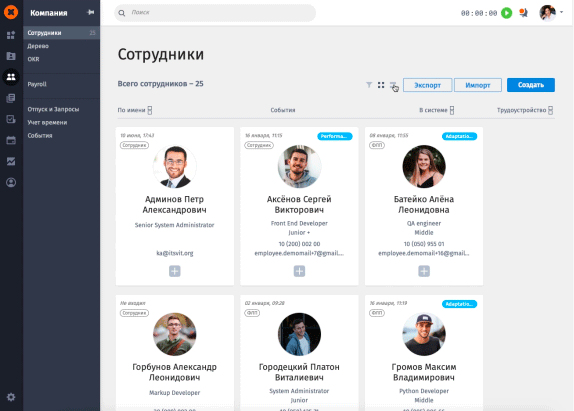Image resolution: width=574 pixels, height=411 pixels.
Task: Open settings gear at sidebar bottom
Action: coord(11,397)
